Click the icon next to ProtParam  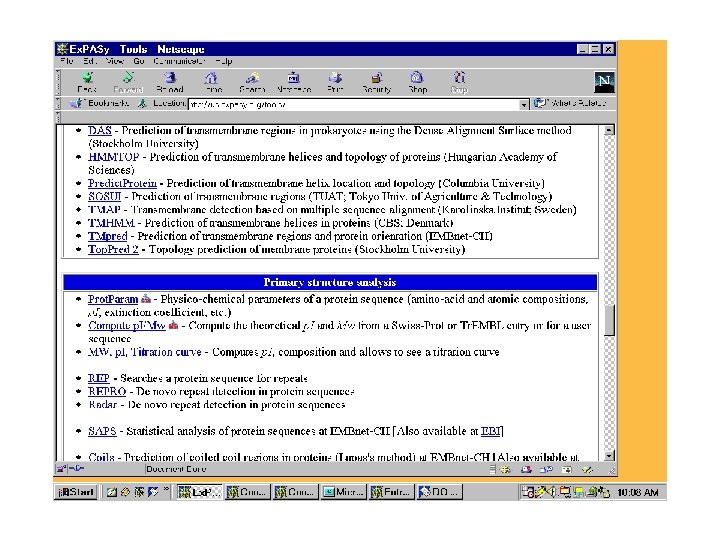coord(146,299)
